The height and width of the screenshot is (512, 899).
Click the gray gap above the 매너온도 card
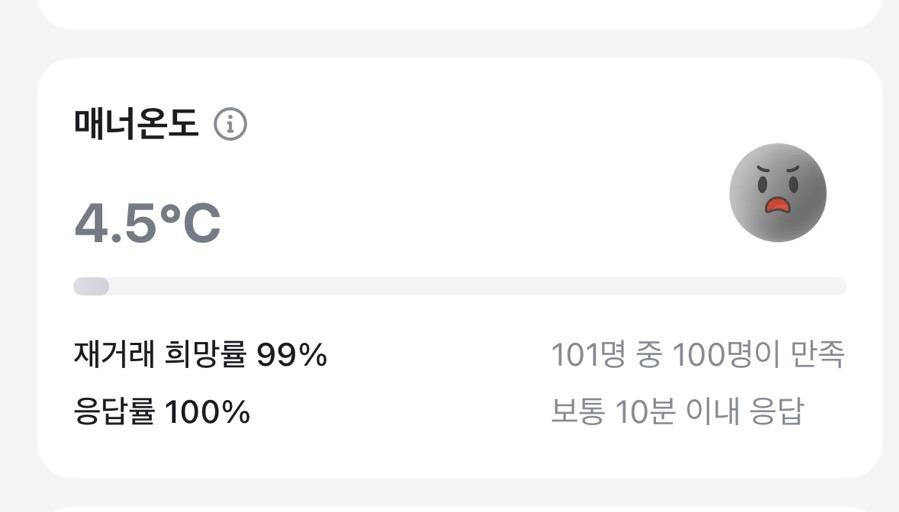460,43
